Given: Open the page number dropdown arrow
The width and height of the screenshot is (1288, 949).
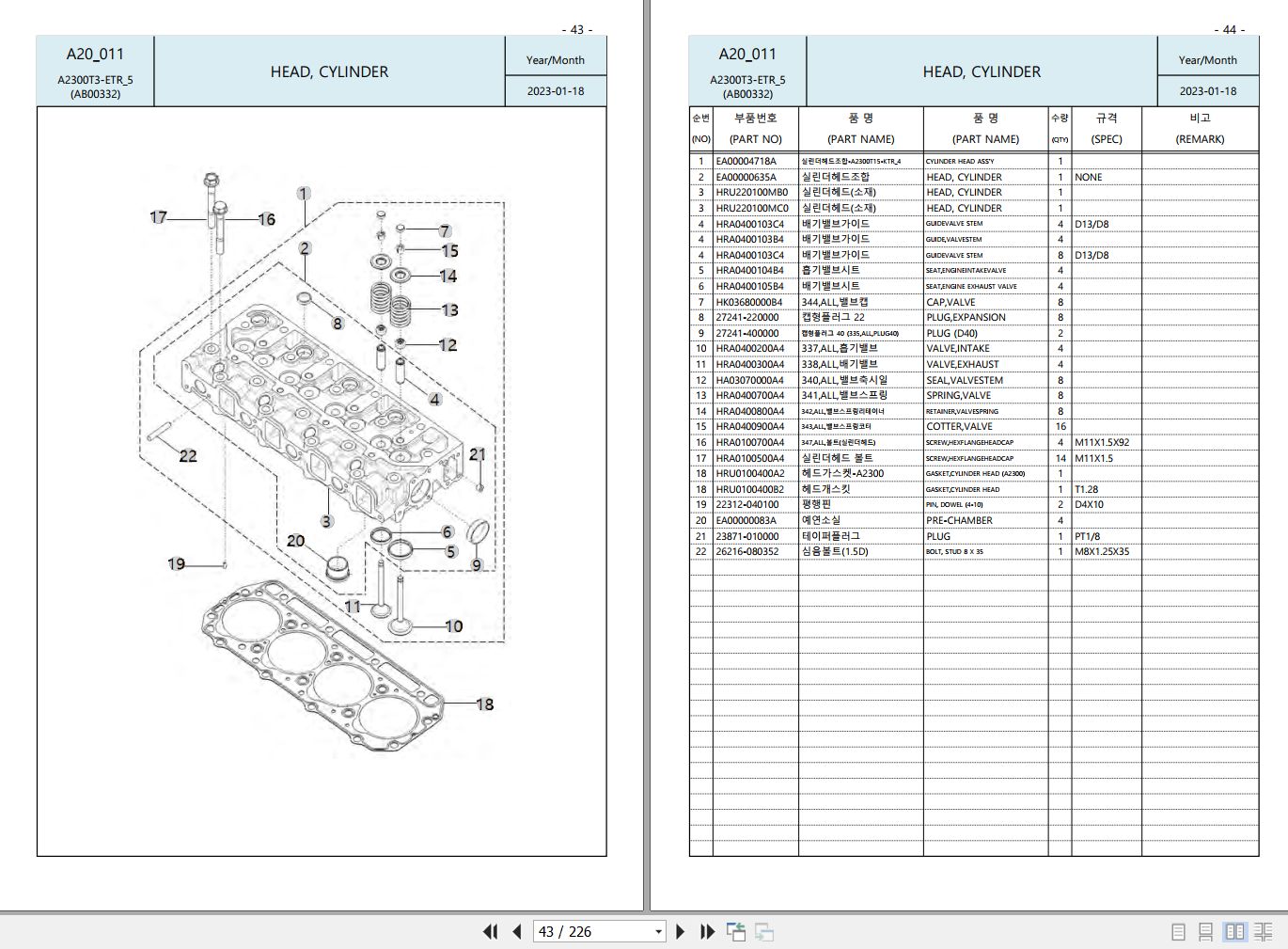Looking at the screenshot, I should pos(658,932).
